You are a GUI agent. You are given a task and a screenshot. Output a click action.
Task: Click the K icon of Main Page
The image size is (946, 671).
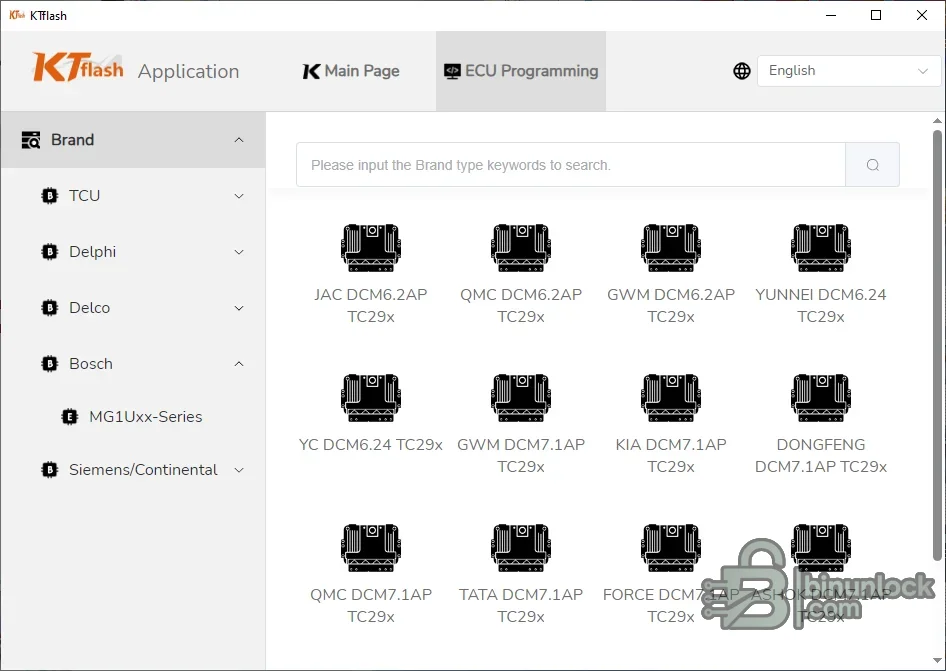(x=311, y=71)
